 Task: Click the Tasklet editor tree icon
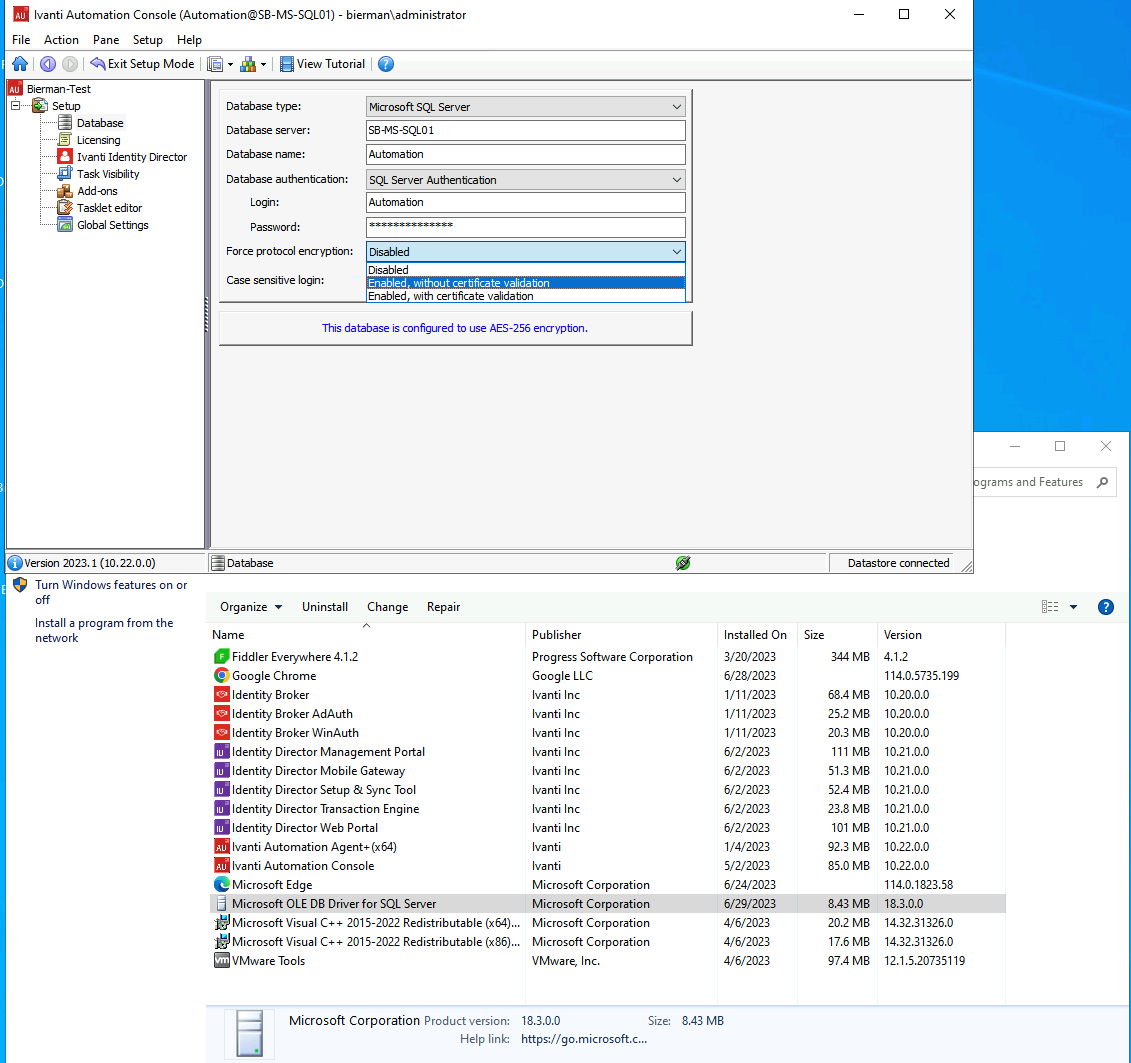[65, 208]
